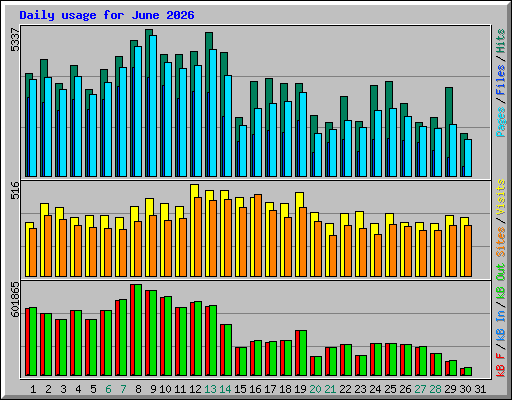Select day label 3 on the x-axis
Viewport: 512px width, 400px height.
63,389
